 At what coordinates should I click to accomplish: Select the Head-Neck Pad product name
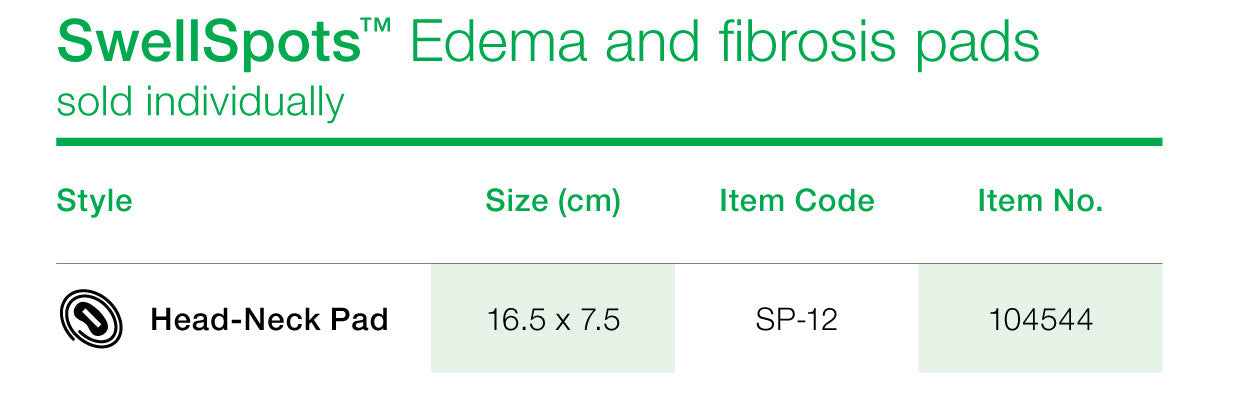click(269, 320)
